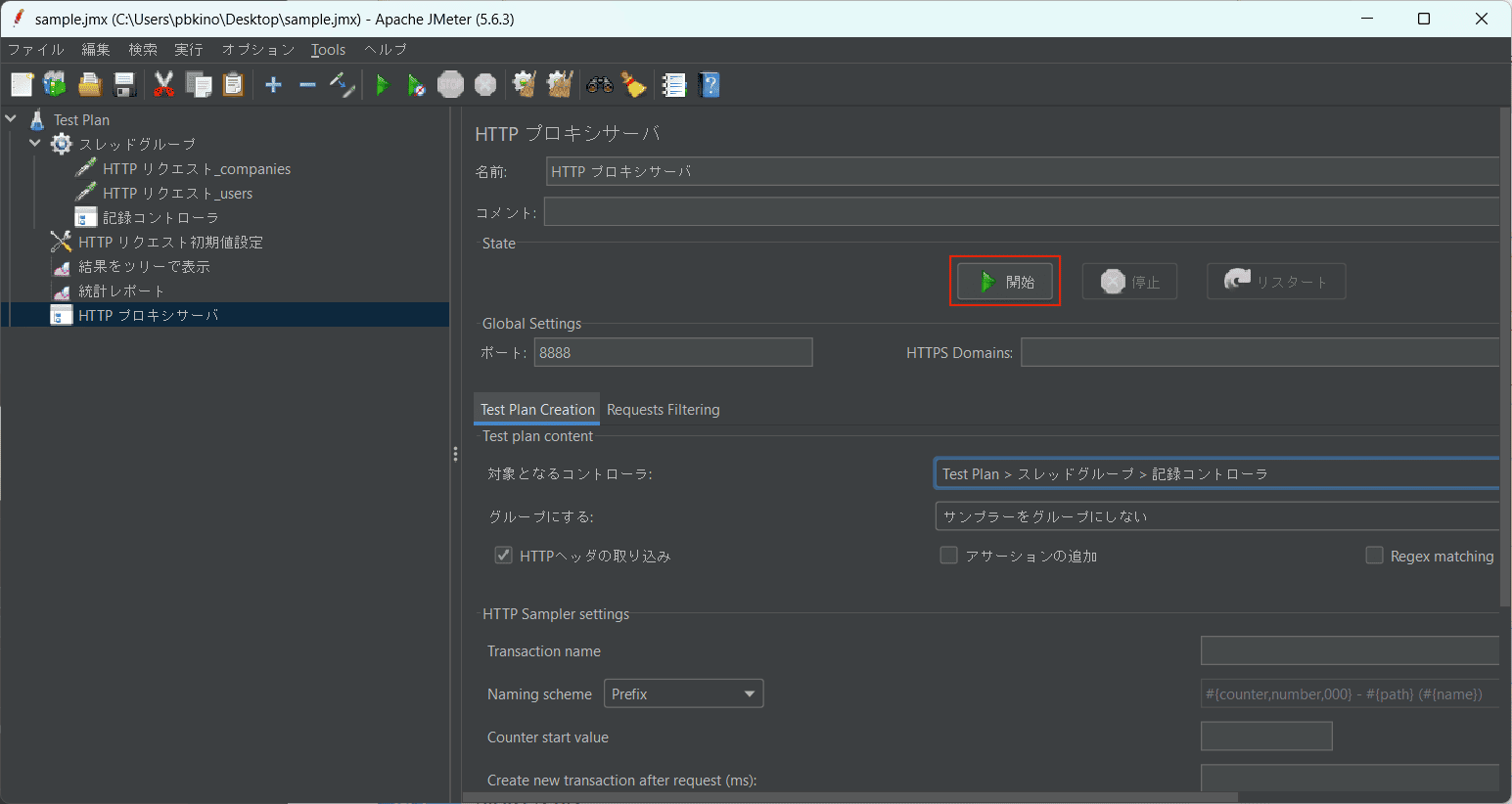Click Start no pauses toolbar icon
1512x804 pixels.
coord(416,85)
